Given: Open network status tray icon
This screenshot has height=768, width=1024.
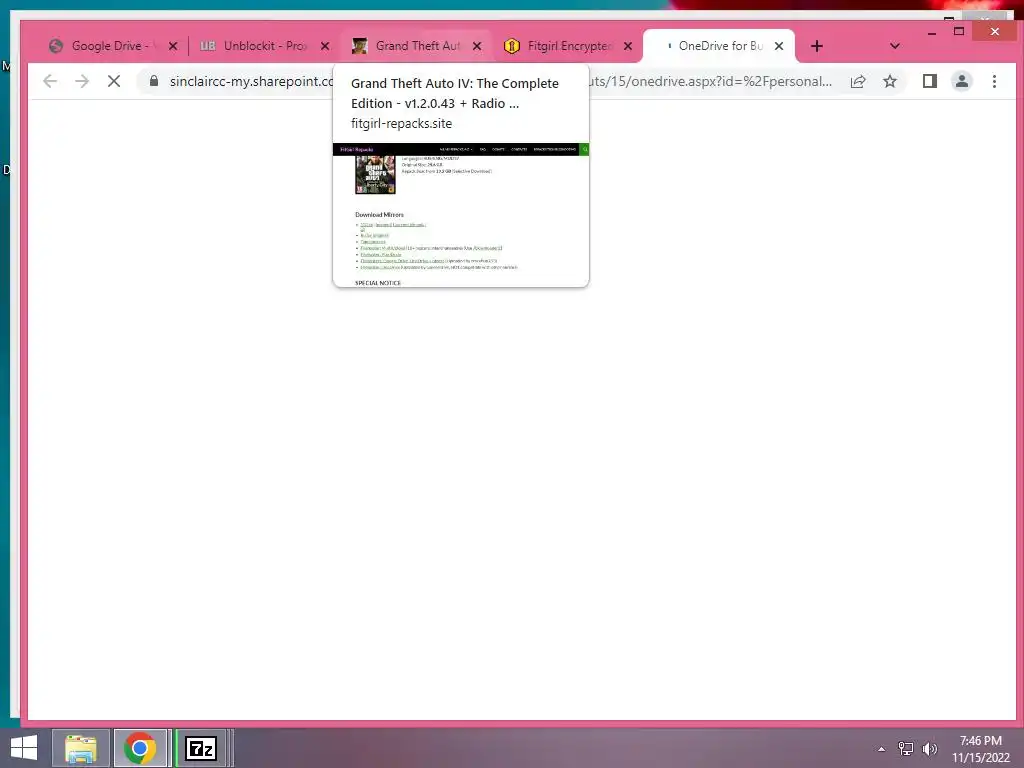Looking at the screenshot, I should tap(906, 749).
